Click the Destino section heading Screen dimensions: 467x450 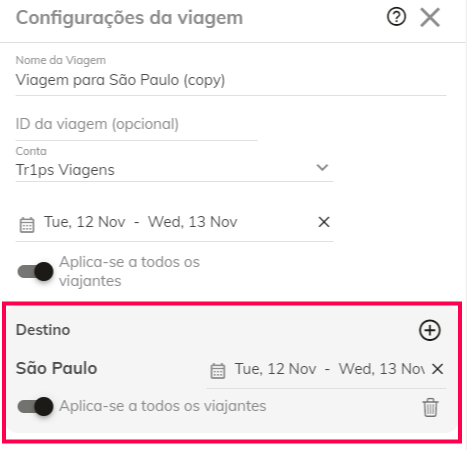pyautogui.click(x=43, y=330)
